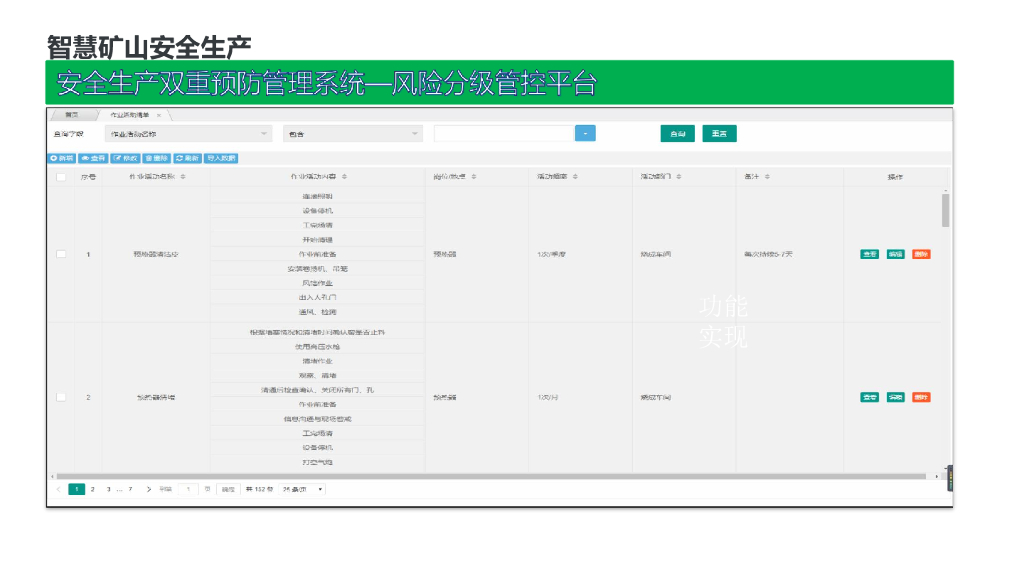Go to previous page with the pagination arrow

(x=58, y=489)
